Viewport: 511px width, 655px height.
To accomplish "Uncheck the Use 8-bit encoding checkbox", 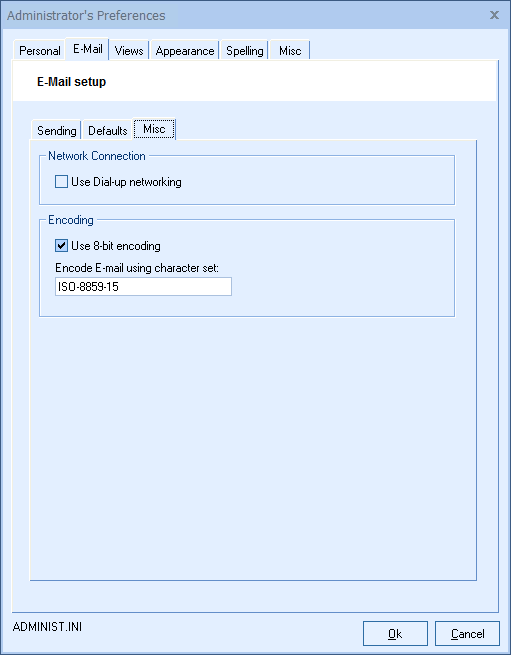I will click(x=61, y=246).
